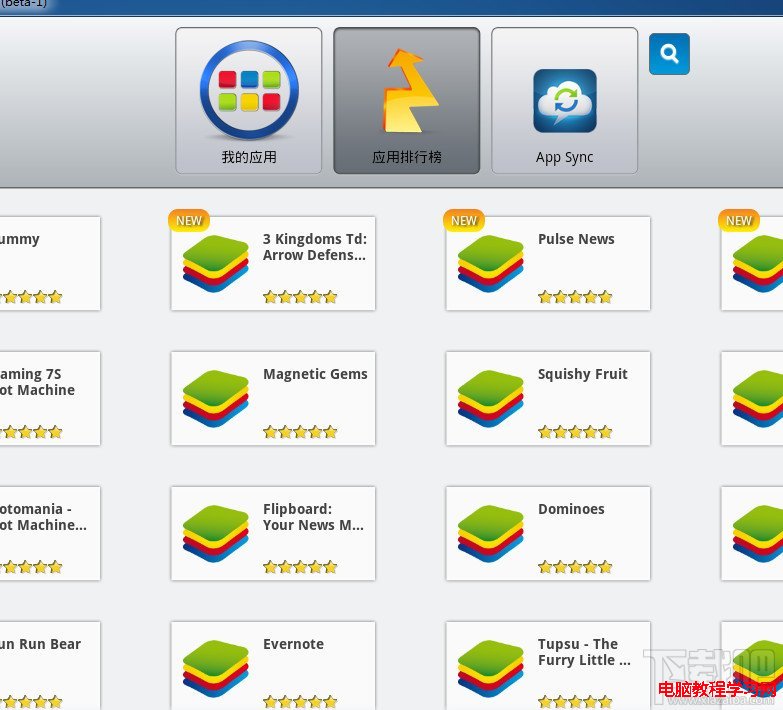
Task: Open the App Sync tab
Action: pos(564,100)
